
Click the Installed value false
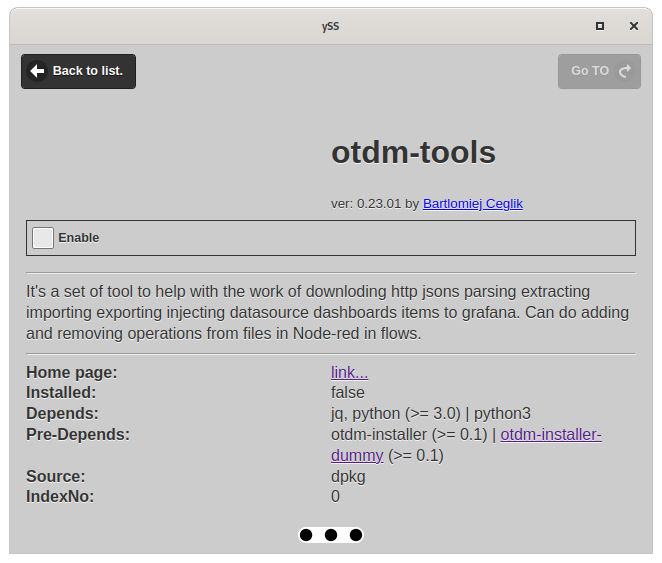tap(347, 393)
